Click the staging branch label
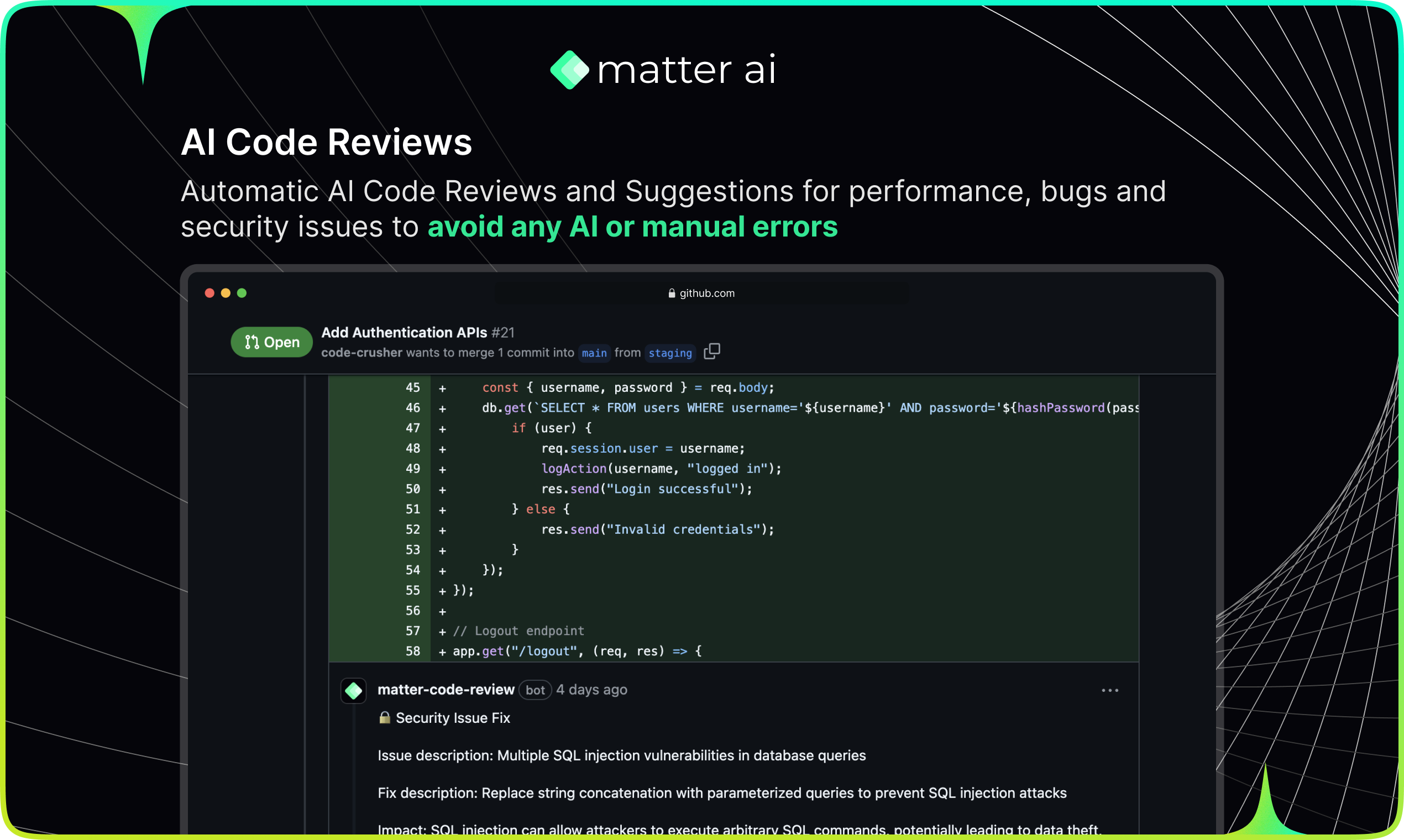Viewport: 1404px width, 840px height. 670,353
